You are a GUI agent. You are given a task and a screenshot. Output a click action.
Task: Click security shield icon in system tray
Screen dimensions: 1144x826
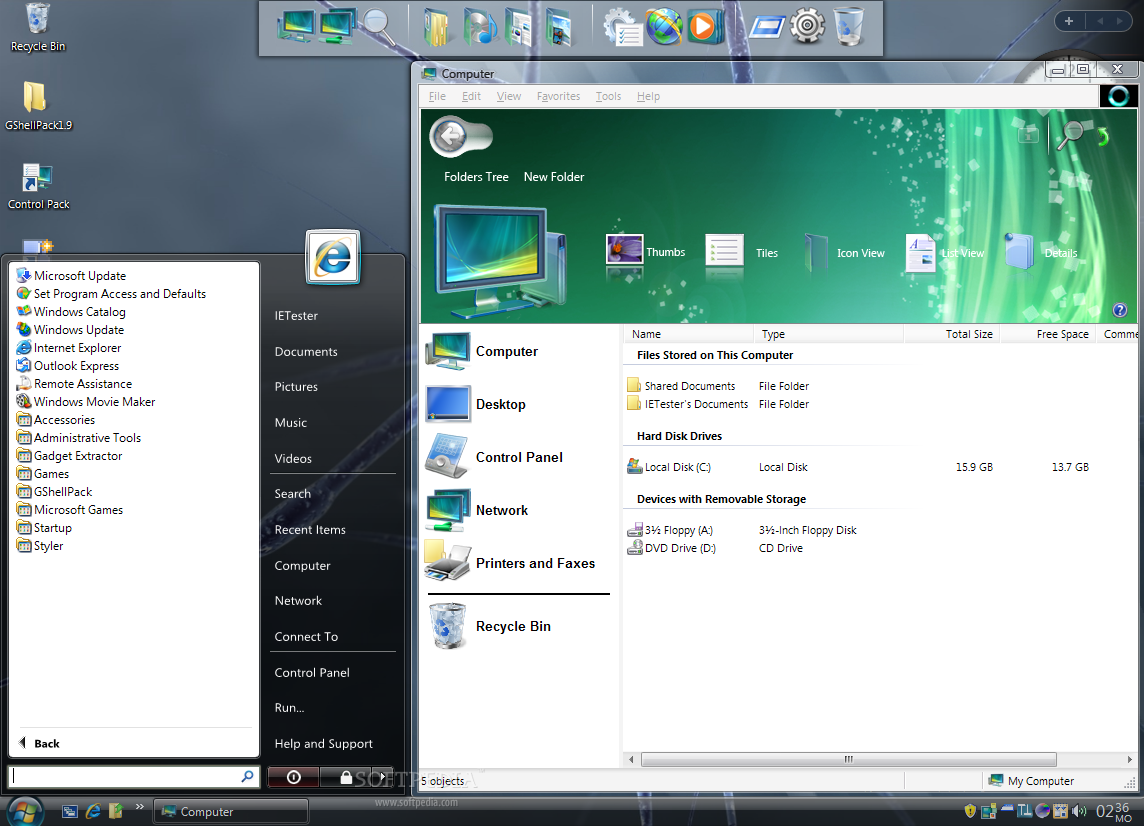pos(970,811)
